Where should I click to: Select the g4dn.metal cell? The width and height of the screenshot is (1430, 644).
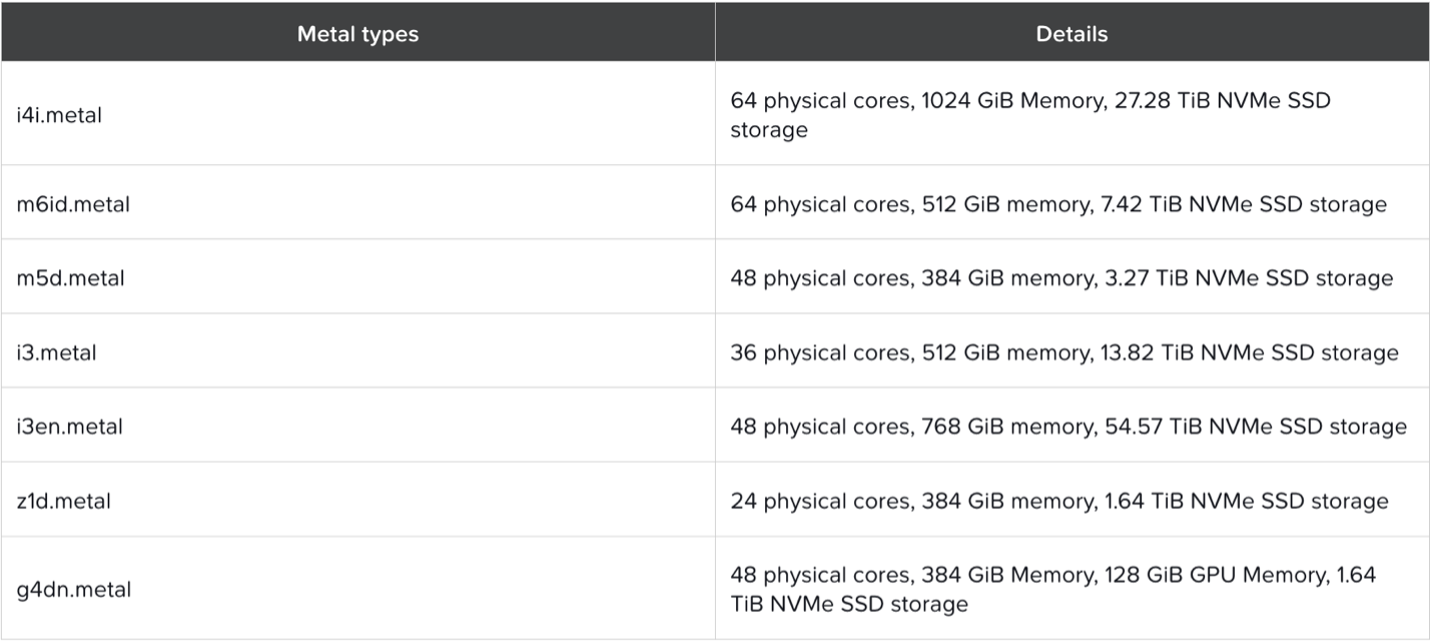73,589
